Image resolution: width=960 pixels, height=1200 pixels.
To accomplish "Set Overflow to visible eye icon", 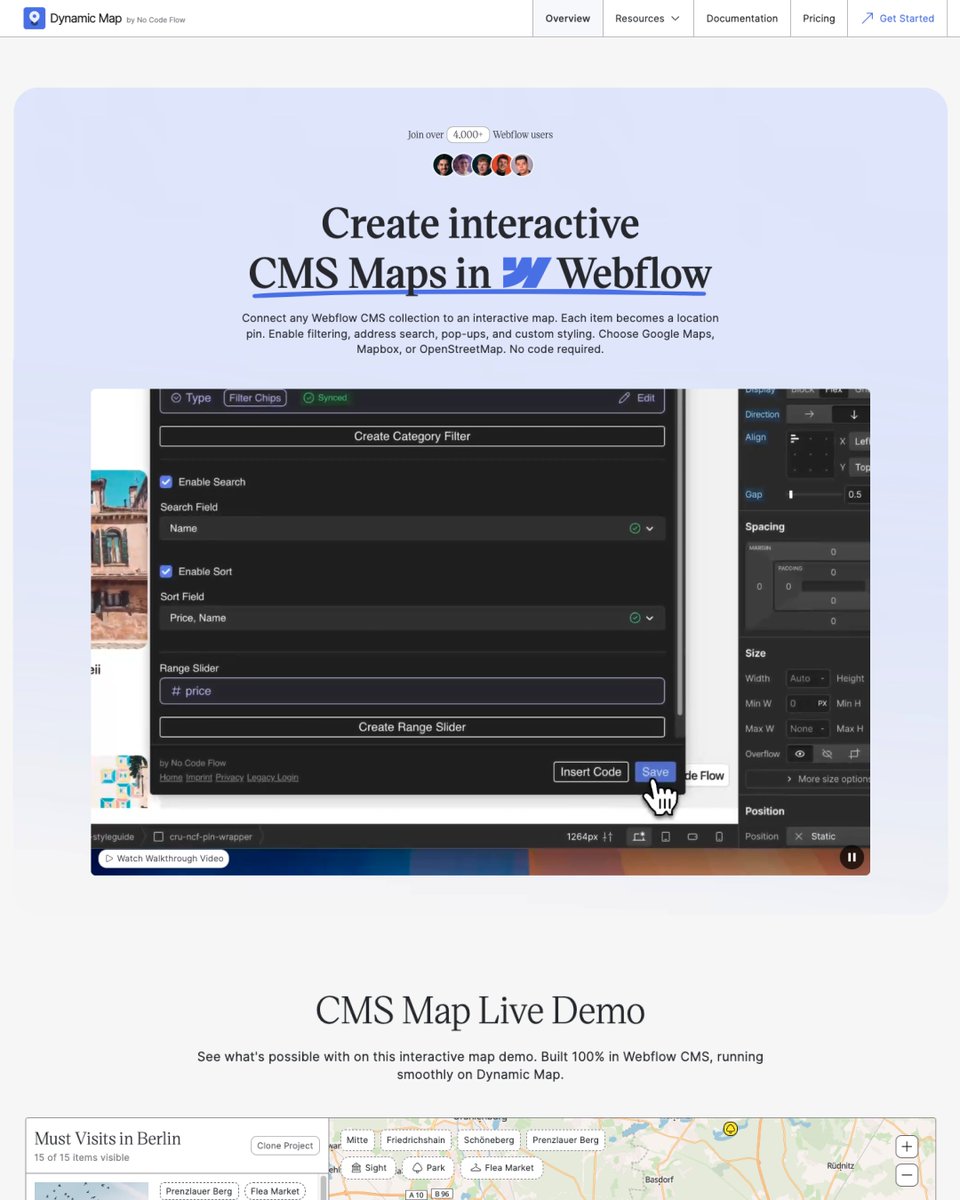I will pos(799,753).
